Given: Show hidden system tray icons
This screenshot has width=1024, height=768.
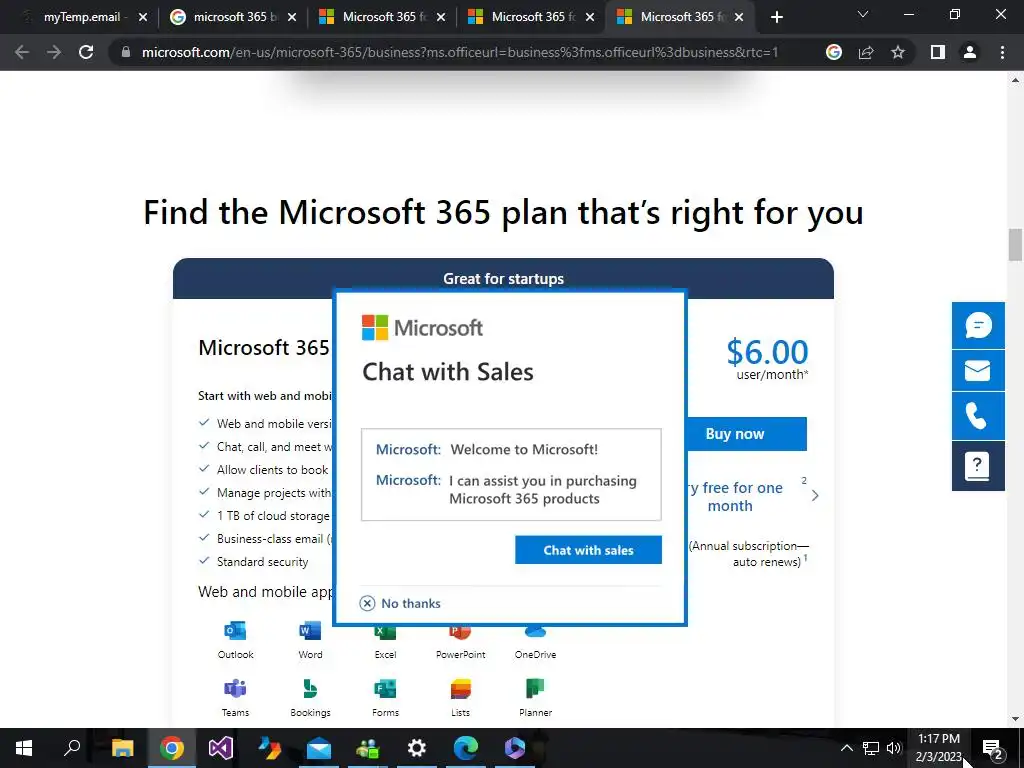Looking at the screenshot, I should pos(846,748).
